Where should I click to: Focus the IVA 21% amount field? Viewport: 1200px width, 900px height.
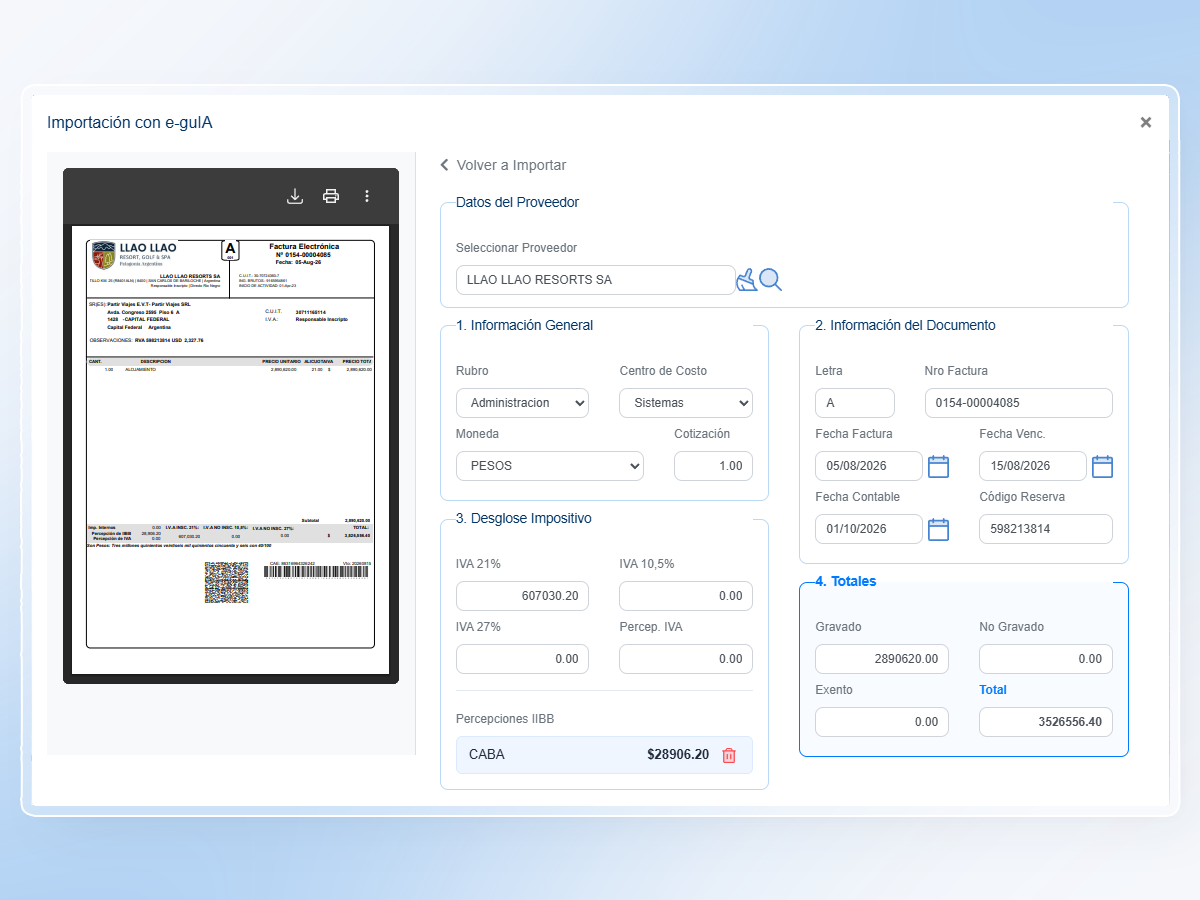click(522, 596)
